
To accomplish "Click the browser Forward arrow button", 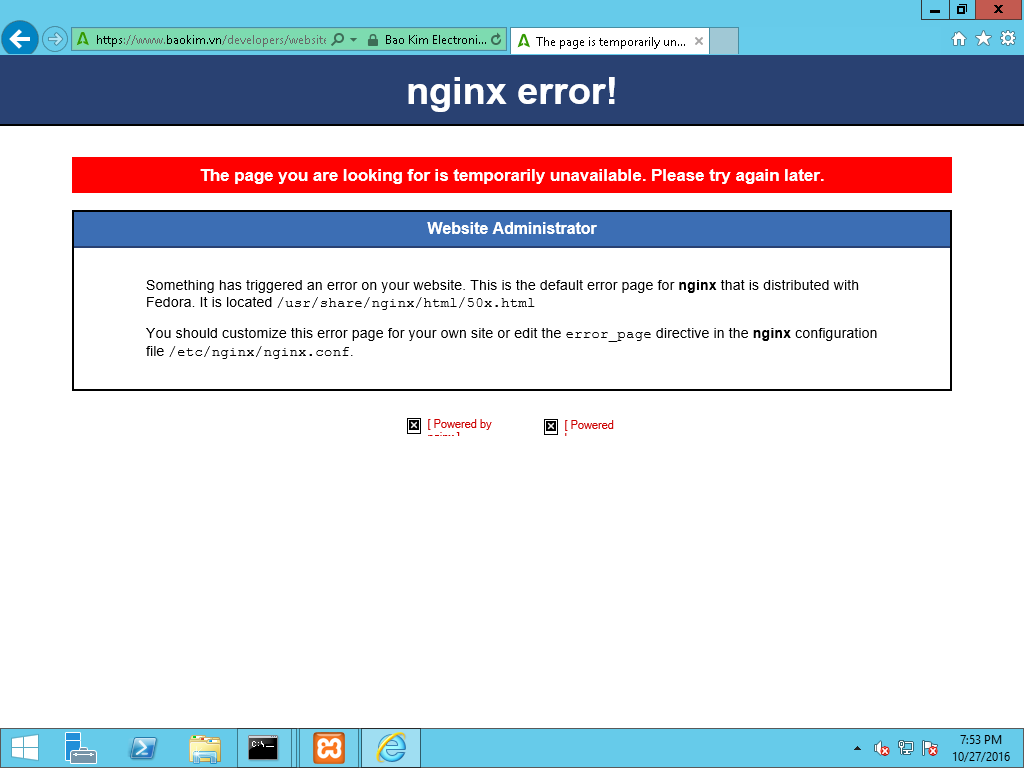I will click(55, 39).
